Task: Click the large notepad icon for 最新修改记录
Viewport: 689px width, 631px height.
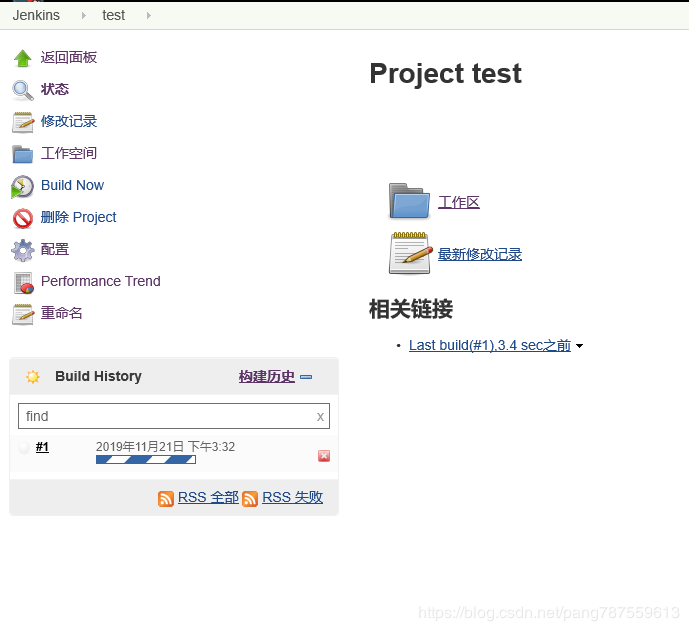Action: (x=410, y=253)
